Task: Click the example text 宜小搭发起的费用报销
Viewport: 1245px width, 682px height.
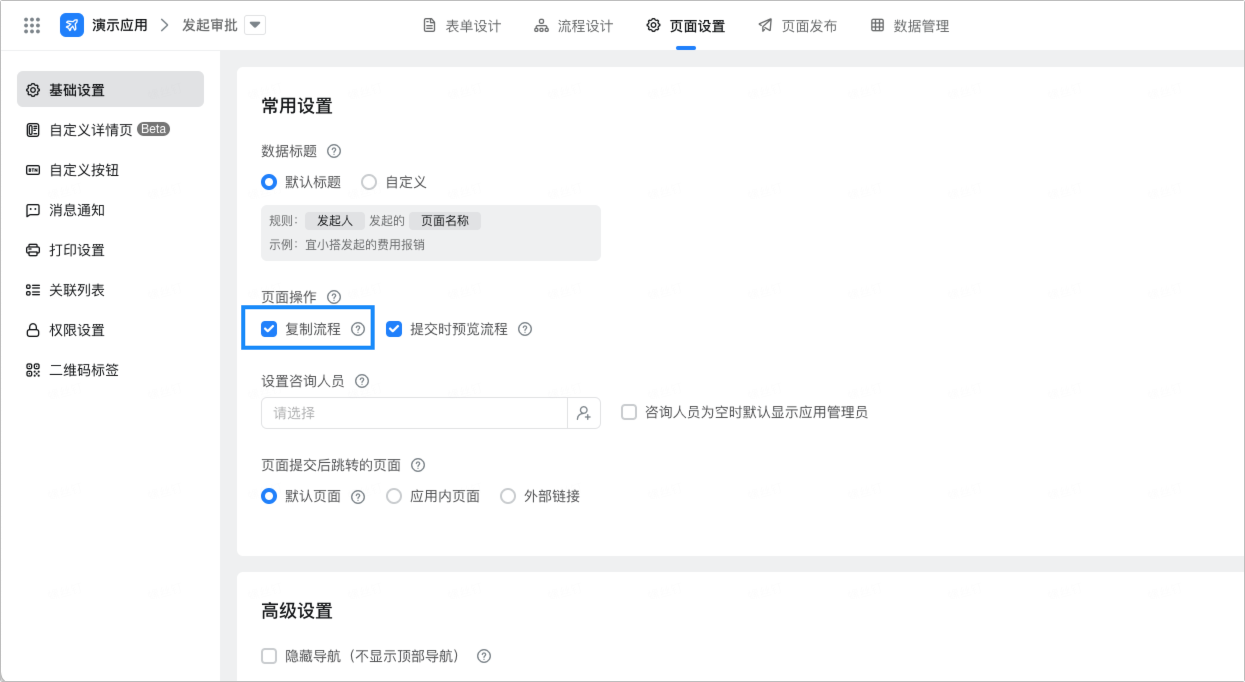Action: pyautogui.click(x=365, y=244)
